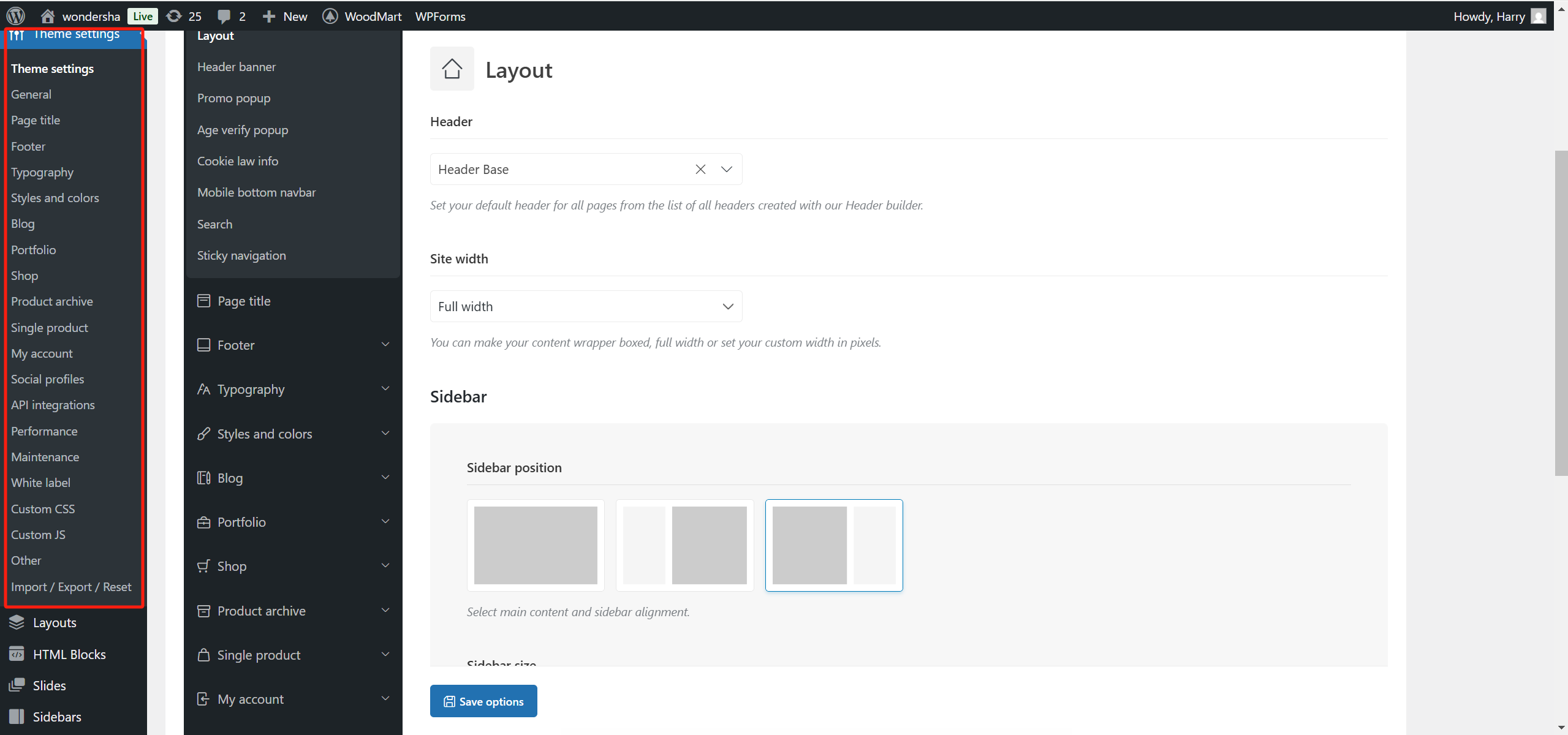This screenshot has width=1568, height=735.
Task: Click the home icon next to Layout heading
Action: 452,69
